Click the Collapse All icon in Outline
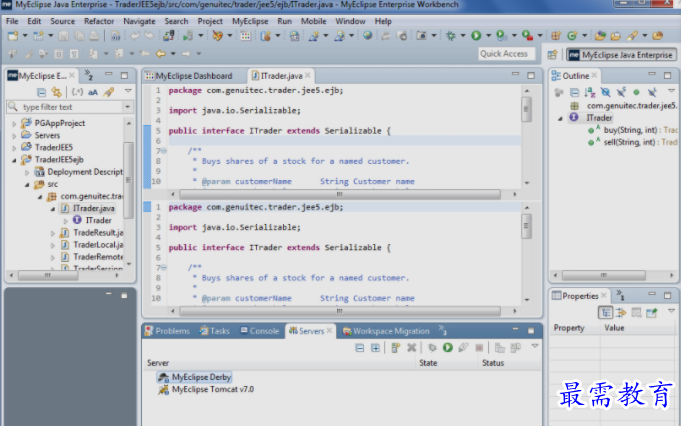The height and width of the screenshot is (426, 681). [574, 92]
